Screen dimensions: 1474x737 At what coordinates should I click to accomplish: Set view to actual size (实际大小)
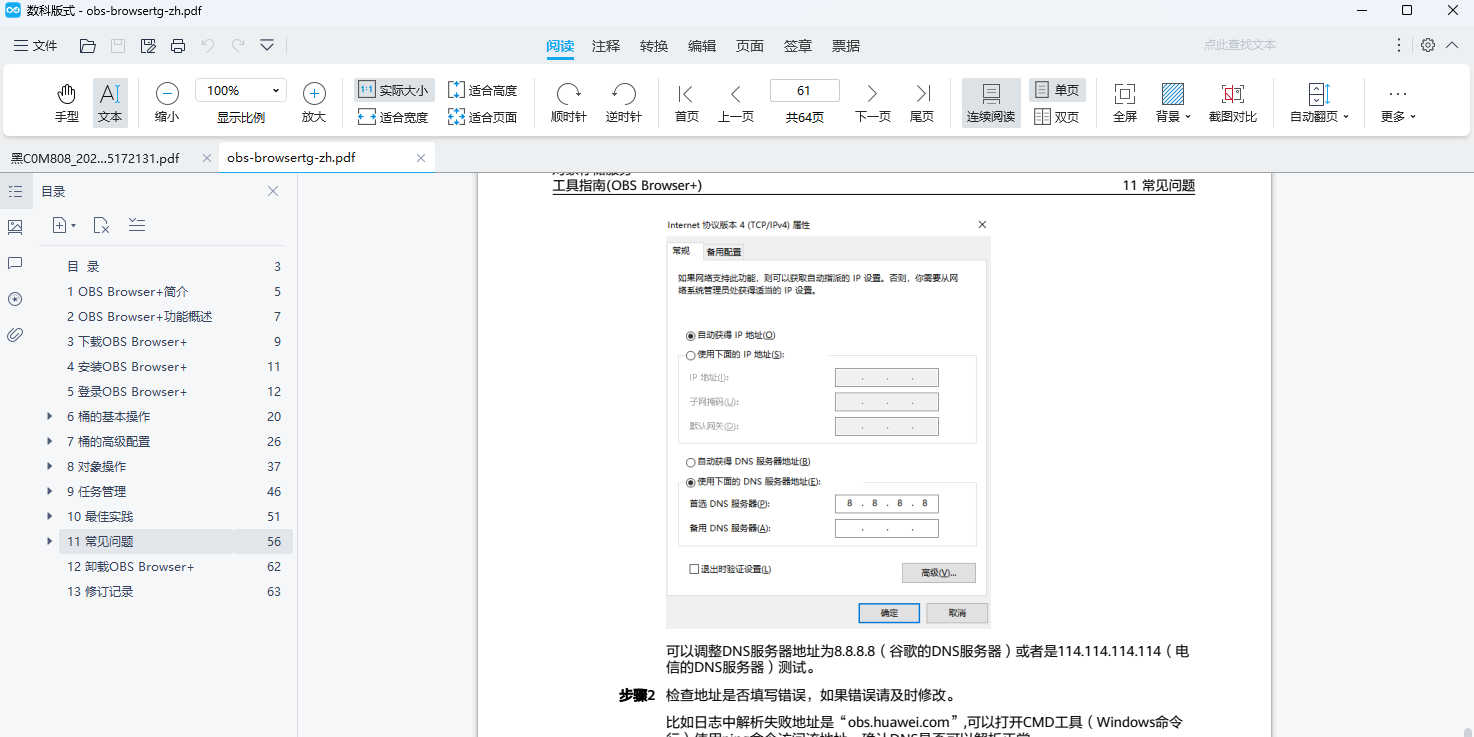(394, 90)
